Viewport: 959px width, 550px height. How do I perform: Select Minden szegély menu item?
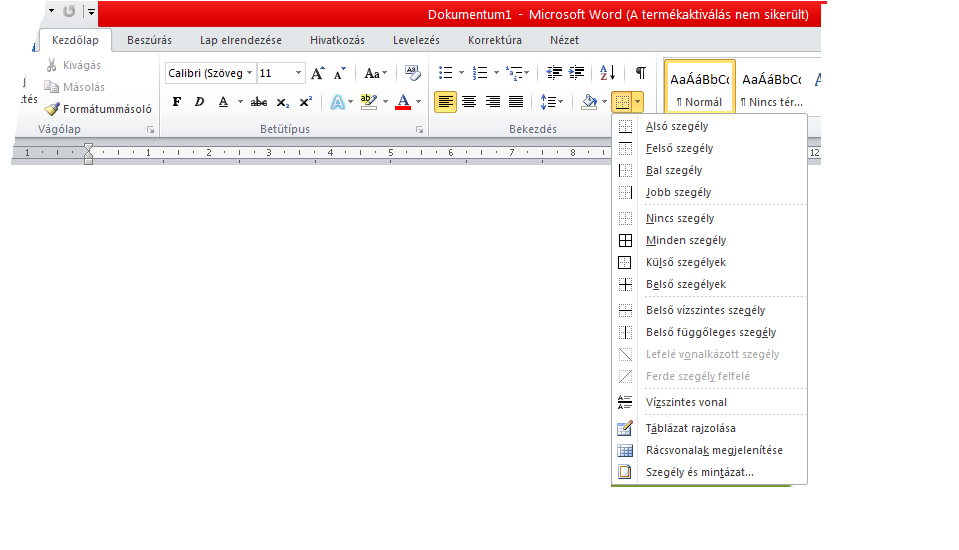[709, 240]
